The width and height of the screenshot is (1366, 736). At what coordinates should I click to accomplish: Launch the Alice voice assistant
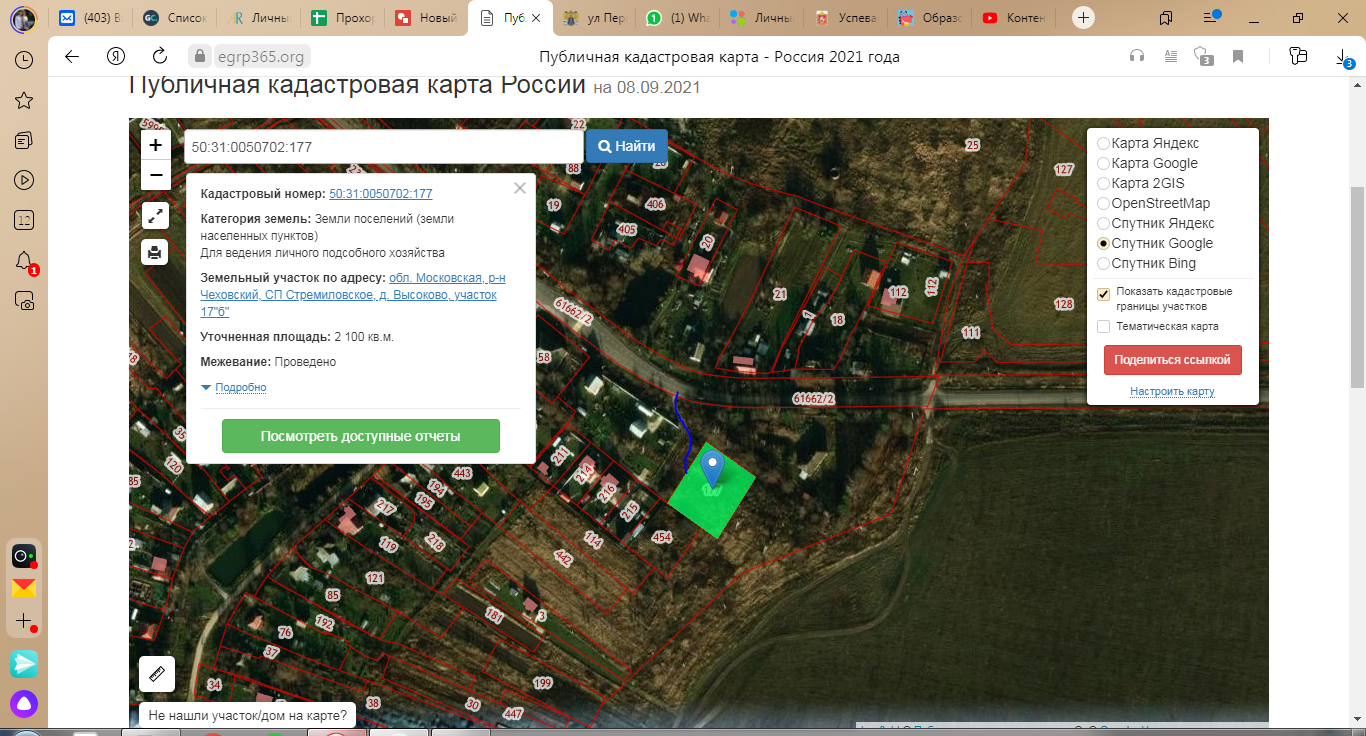click(24, 703)
